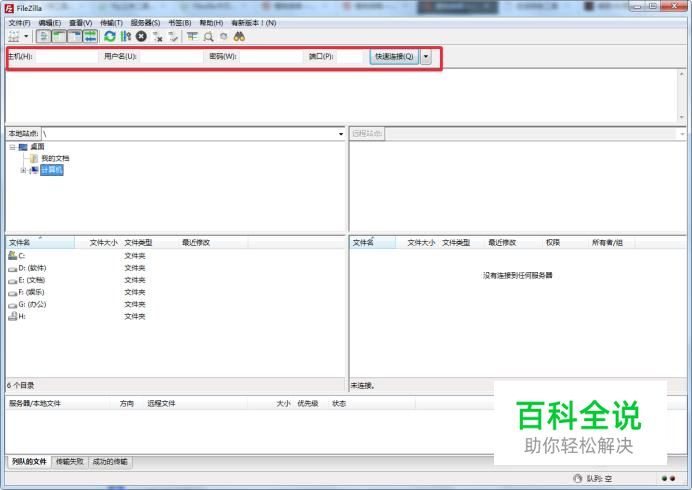Switch to the 成功的传输 tab
The width and height of the screenshot is (692, 490).
click(110, 461)
